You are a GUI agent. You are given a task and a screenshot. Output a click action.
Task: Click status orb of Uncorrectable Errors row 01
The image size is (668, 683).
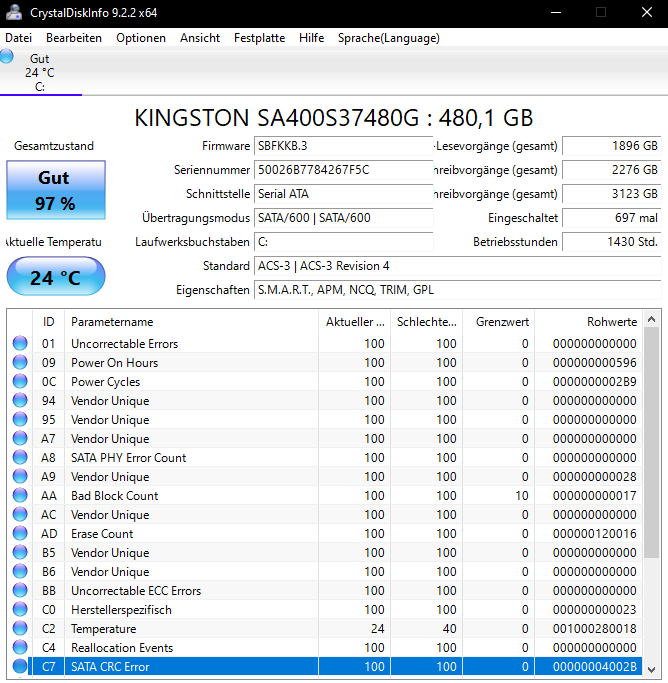(20, 343)
